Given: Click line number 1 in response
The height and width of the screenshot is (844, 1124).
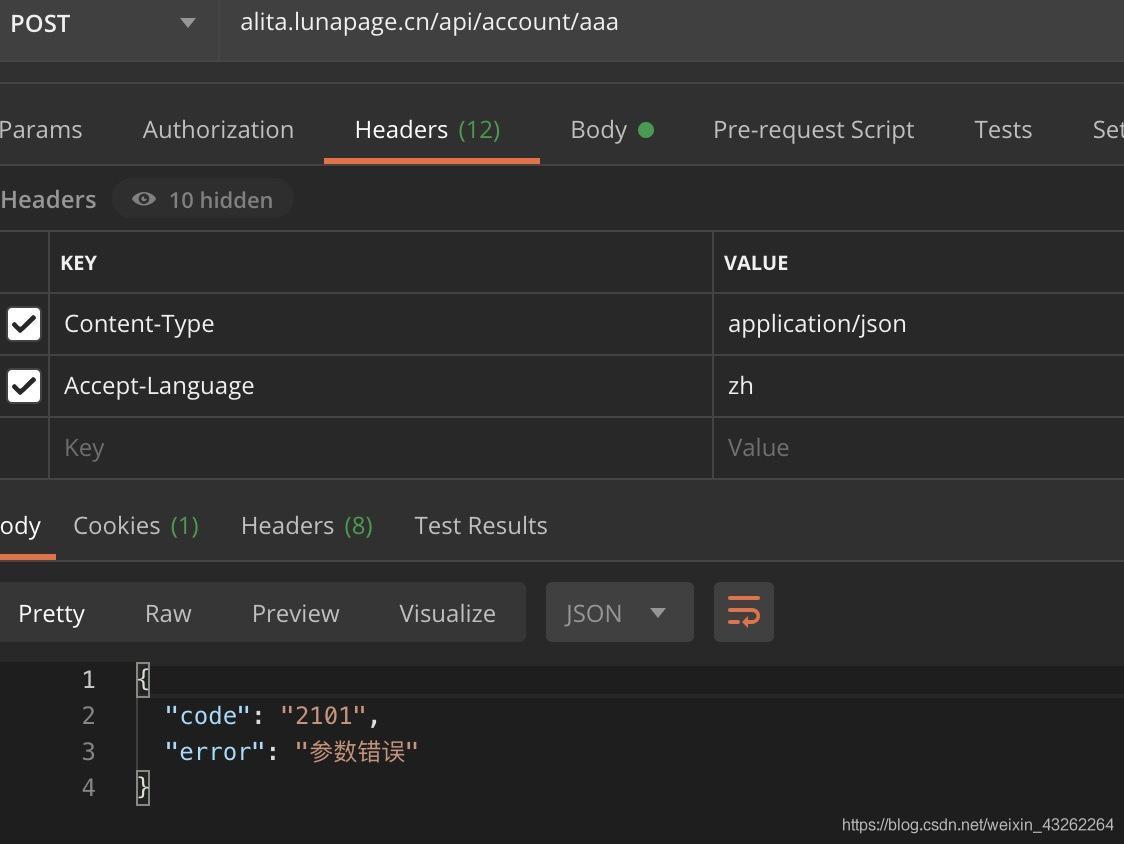Looking at the screenshot, I should [88, 679].
